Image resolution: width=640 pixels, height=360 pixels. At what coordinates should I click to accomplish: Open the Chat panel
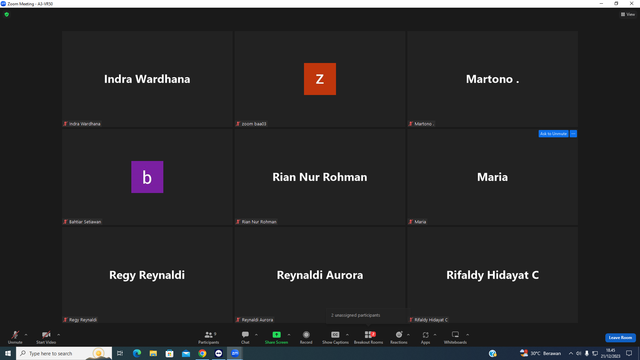click(245, 337)
